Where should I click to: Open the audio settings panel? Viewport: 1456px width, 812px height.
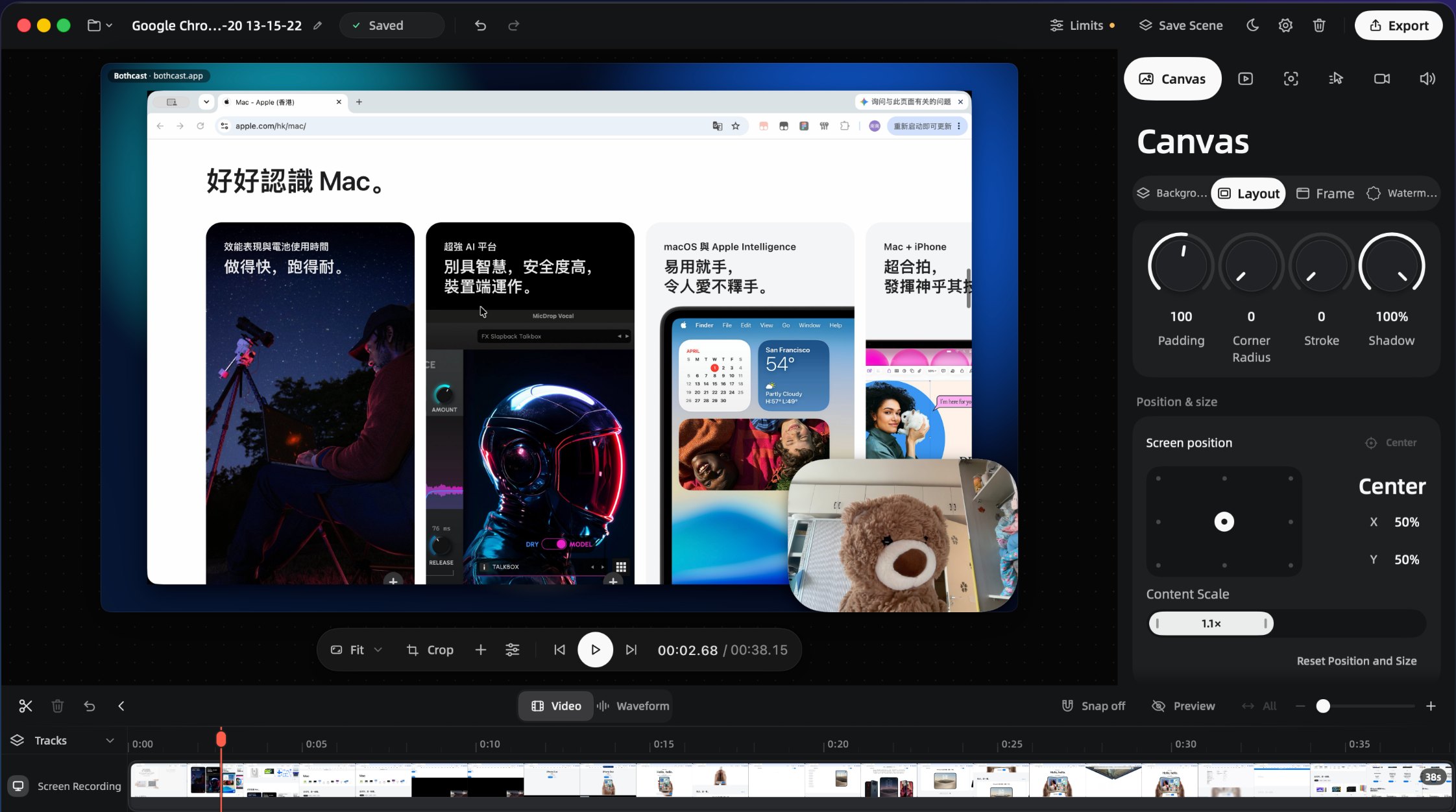pos(1427,78)
